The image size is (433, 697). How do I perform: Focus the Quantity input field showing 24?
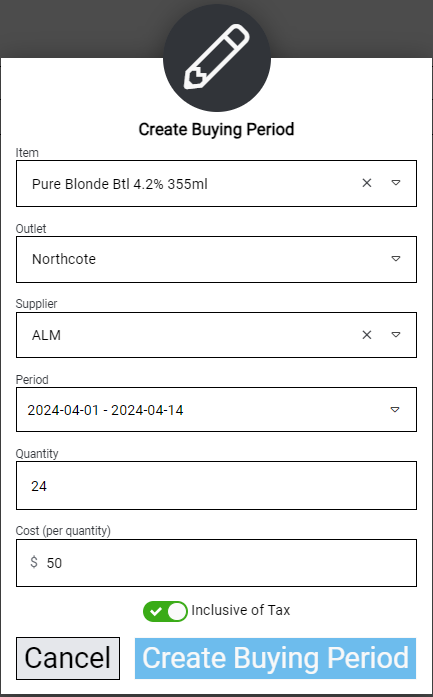pos(216,485)
